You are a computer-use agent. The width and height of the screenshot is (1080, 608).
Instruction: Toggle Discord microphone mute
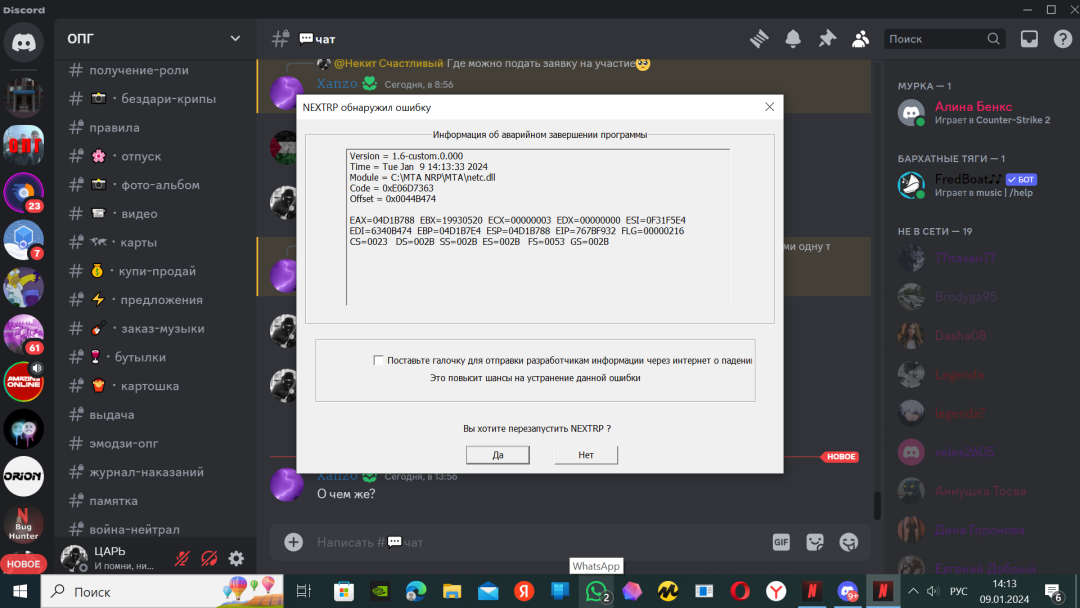tap(182, 558)
